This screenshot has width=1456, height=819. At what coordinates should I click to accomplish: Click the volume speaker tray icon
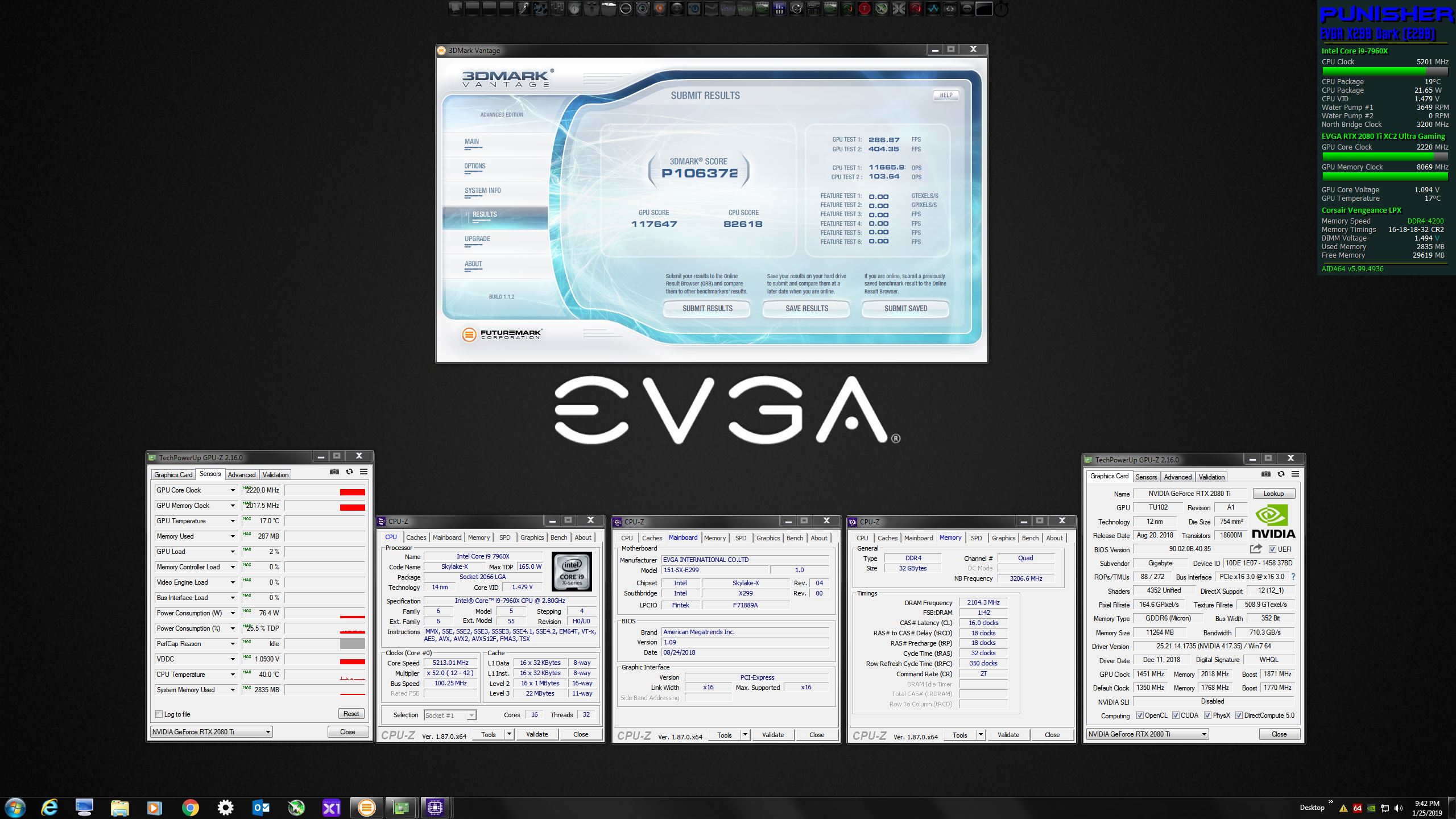coord(1399,808)
